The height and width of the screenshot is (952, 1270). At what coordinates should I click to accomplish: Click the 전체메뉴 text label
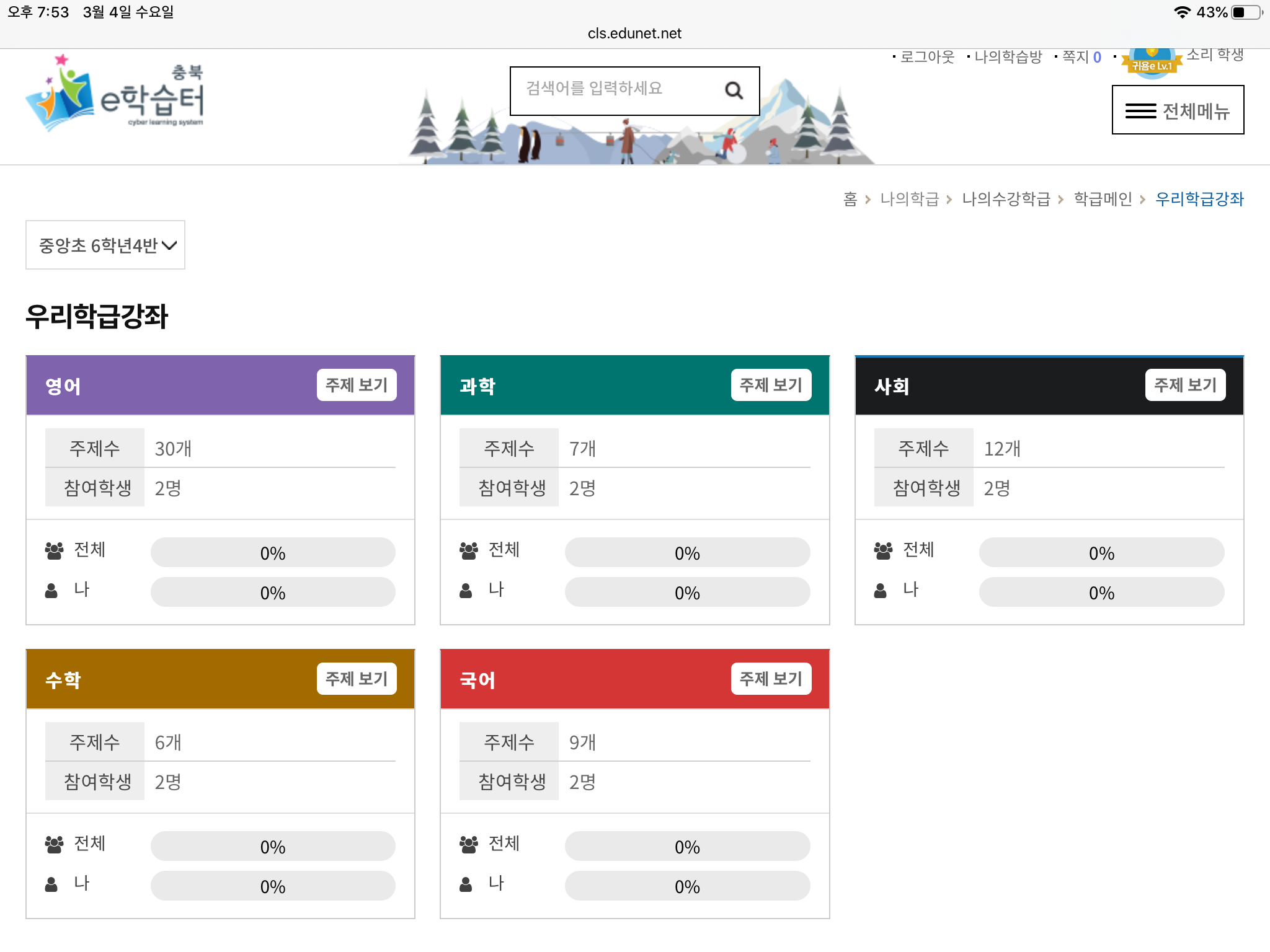[x=1196, y=112]
